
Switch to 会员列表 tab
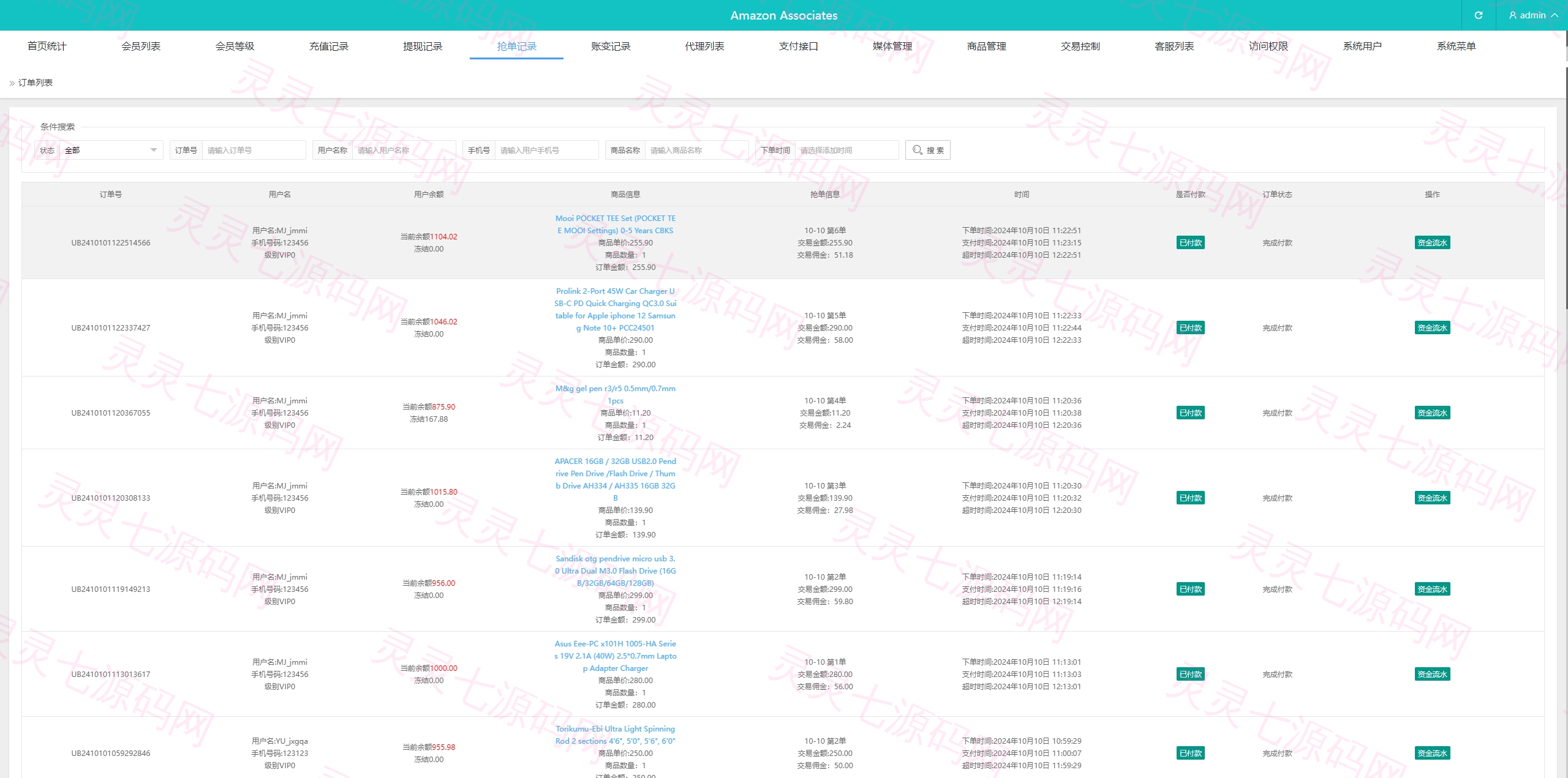click(x=141, y=47)
